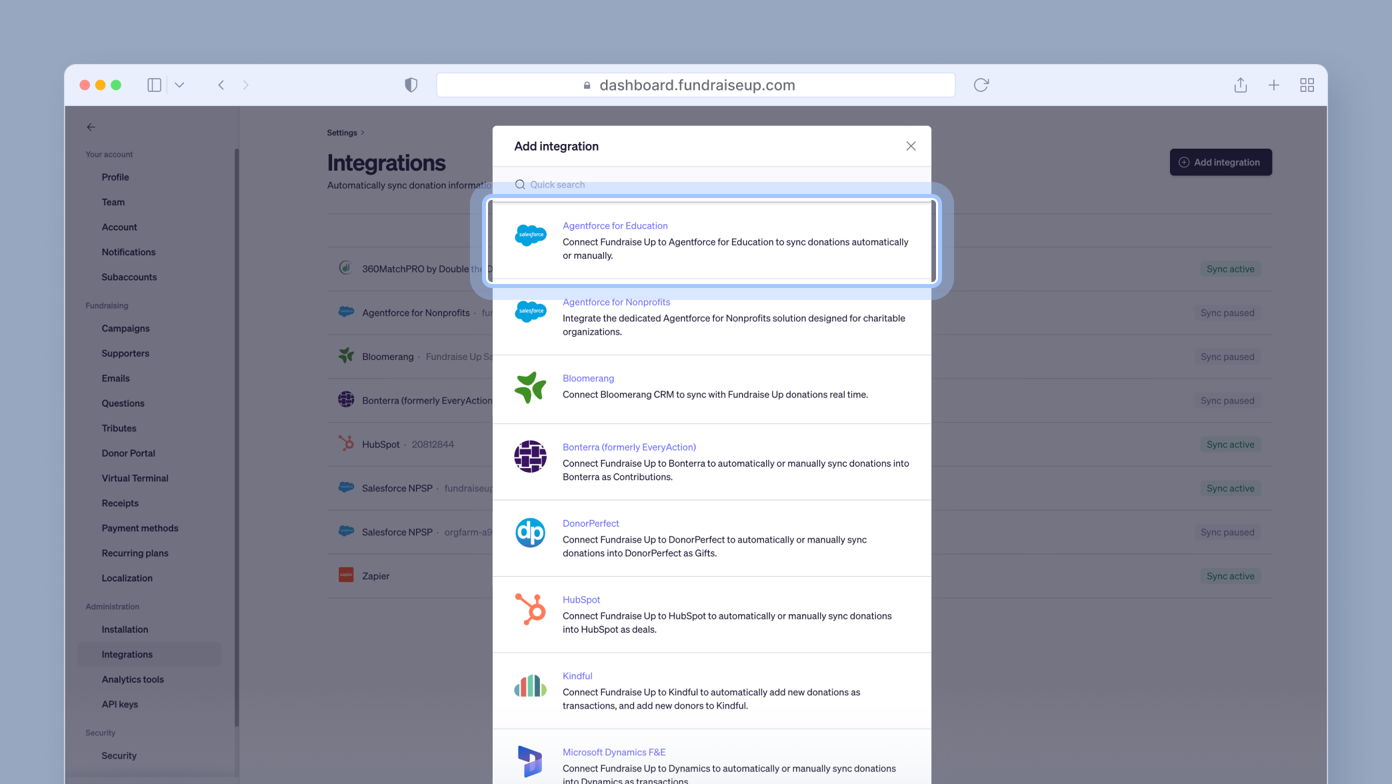Open Profile in the sidebar

(115, 177)
